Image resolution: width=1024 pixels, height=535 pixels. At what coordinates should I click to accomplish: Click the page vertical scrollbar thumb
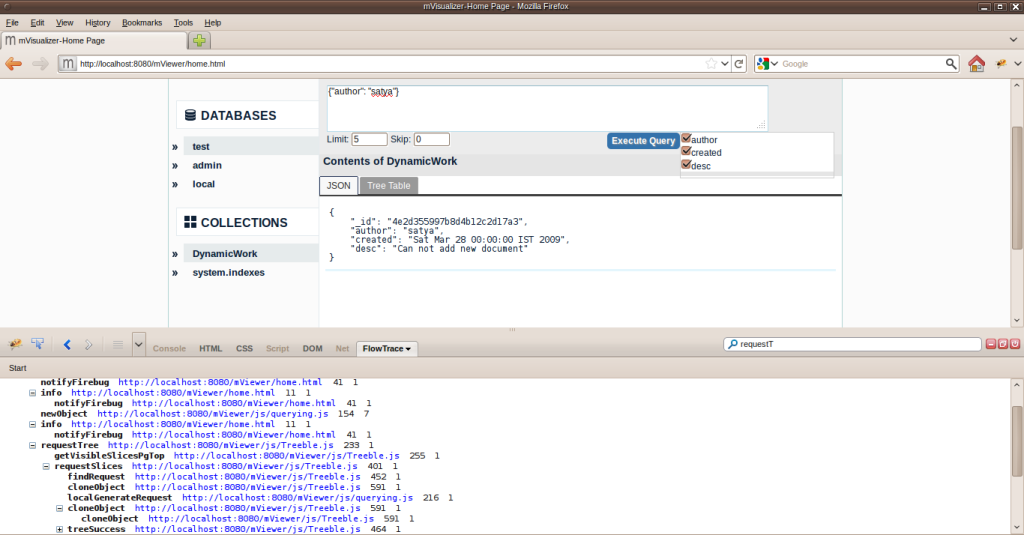[1017, 188]
